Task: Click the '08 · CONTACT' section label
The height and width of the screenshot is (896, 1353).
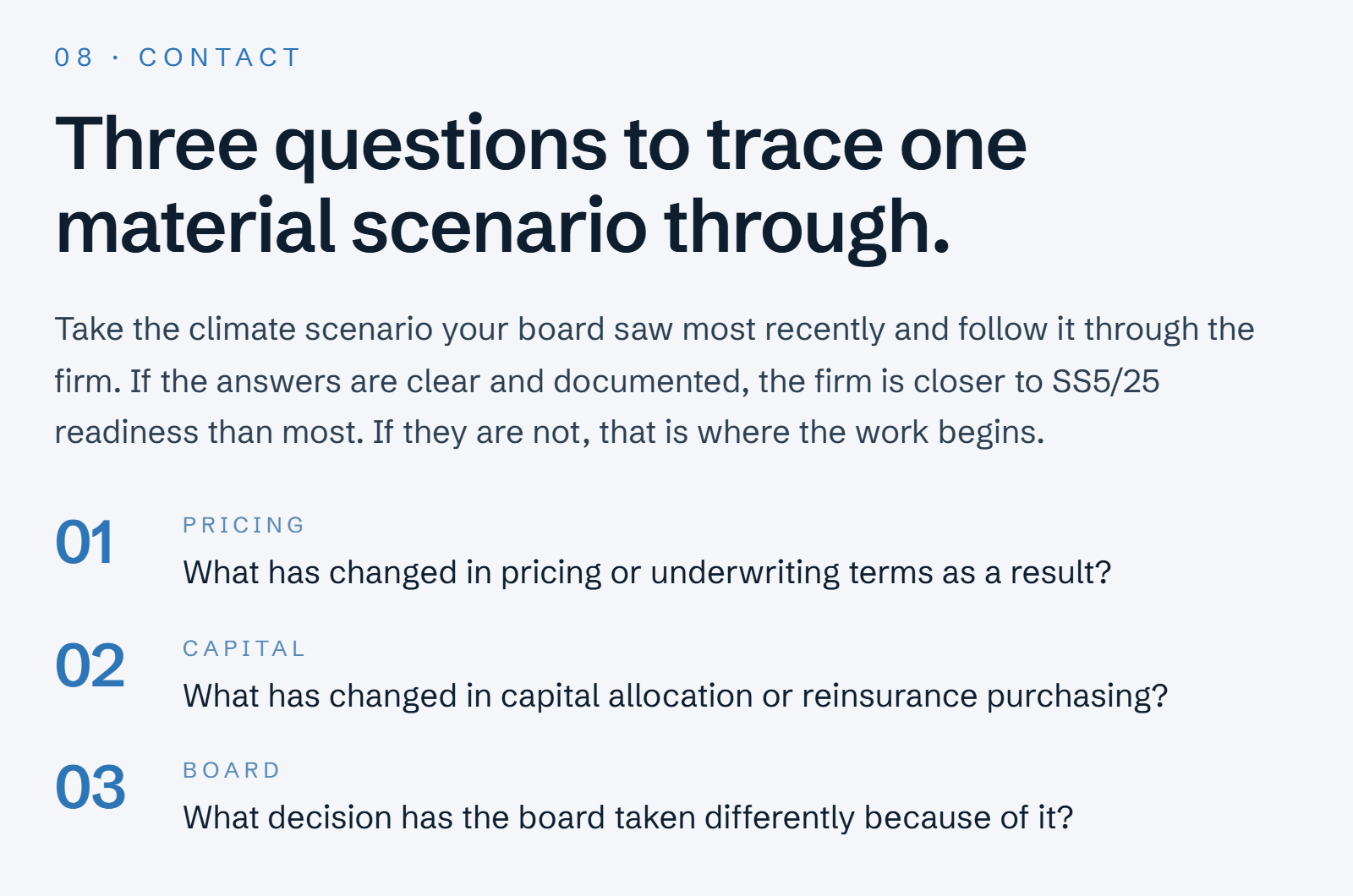Action: click(177, 57)
